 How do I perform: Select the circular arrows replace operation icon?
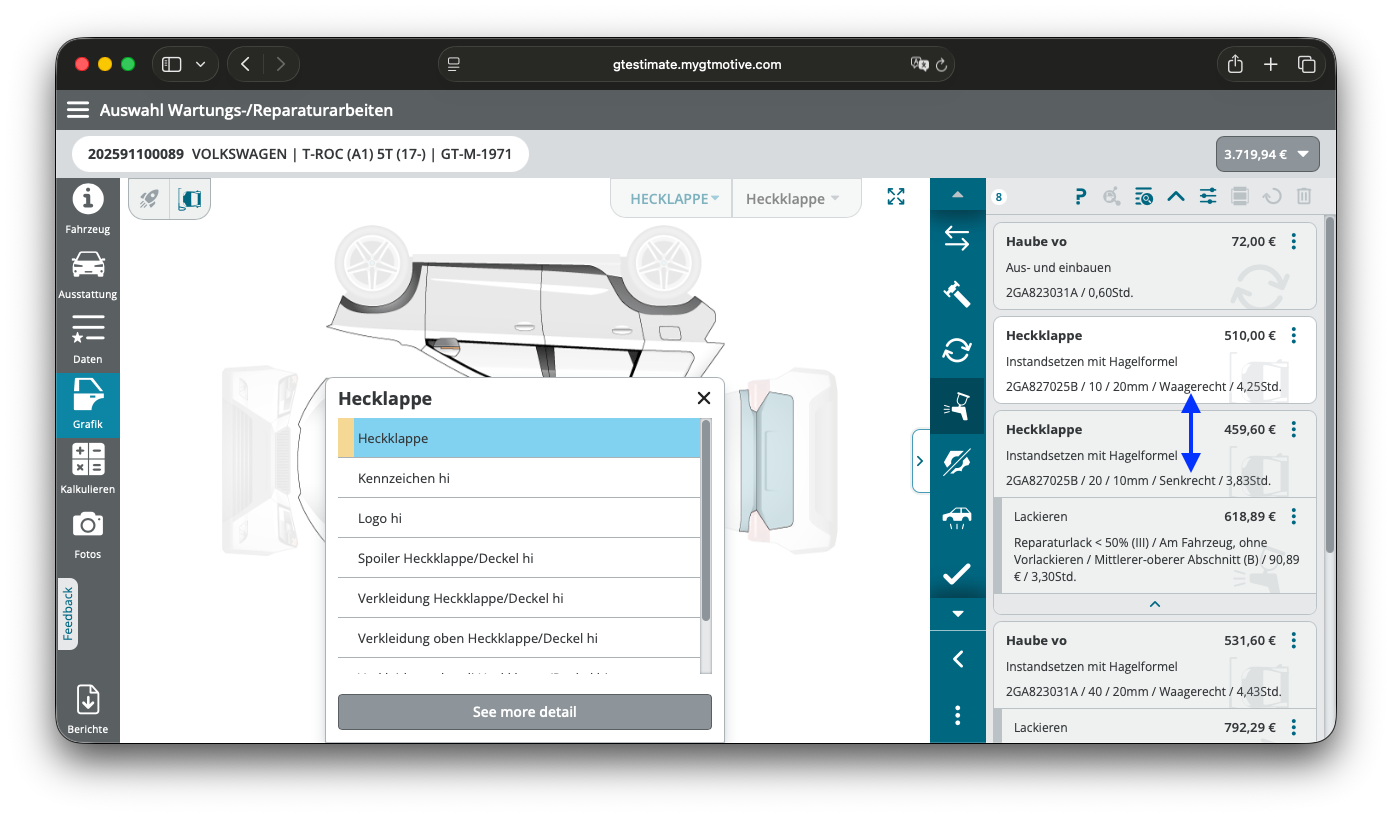coord(957,350)
